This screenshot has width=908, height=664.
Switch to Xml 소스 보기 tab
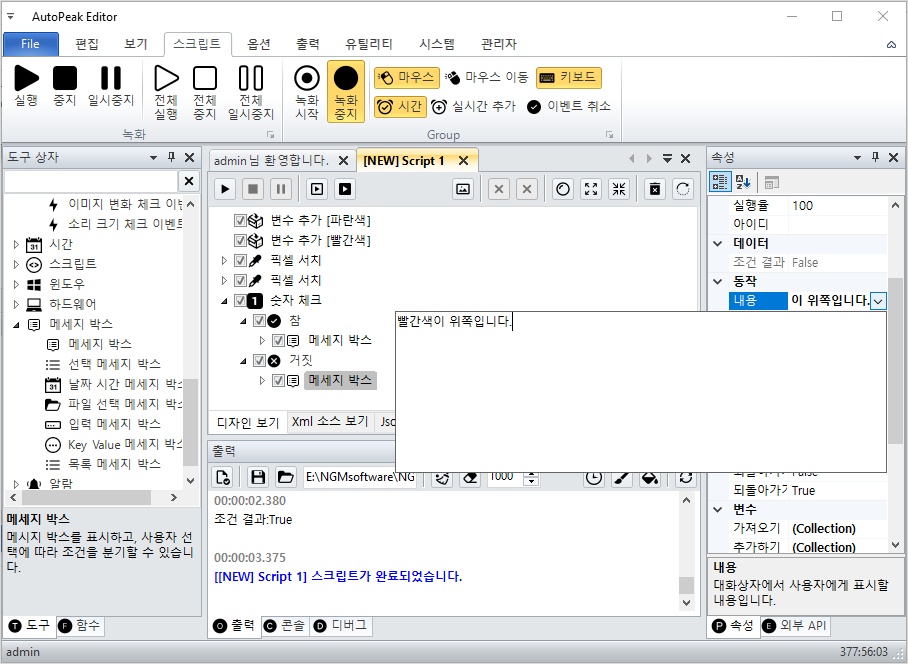tap(330, 421)
